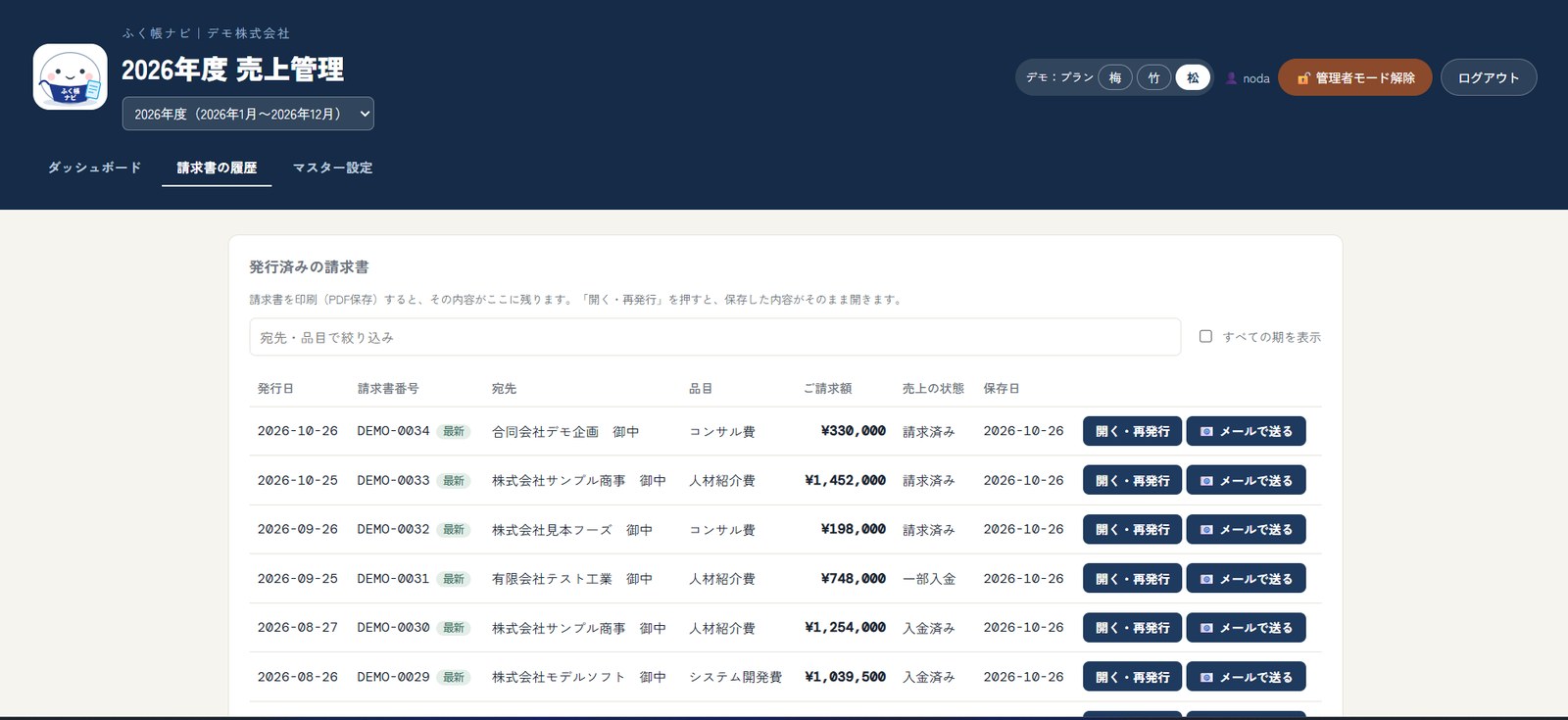Mail invoice DEMO-0032 with メールで送る
The height and width of the screenshot is (720, 1568).
coord(1246,529)
